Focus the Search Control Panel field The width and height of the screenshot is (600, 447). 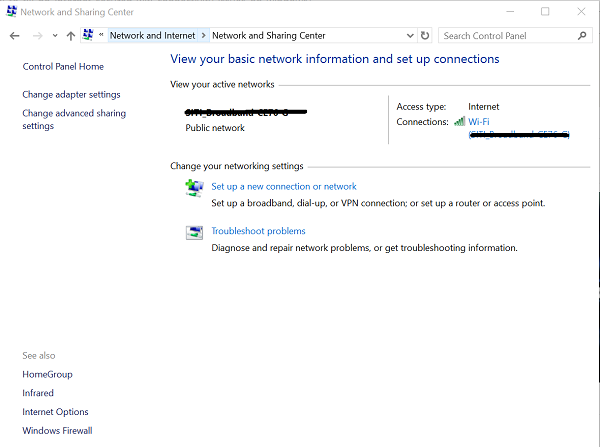coord(508,36)
